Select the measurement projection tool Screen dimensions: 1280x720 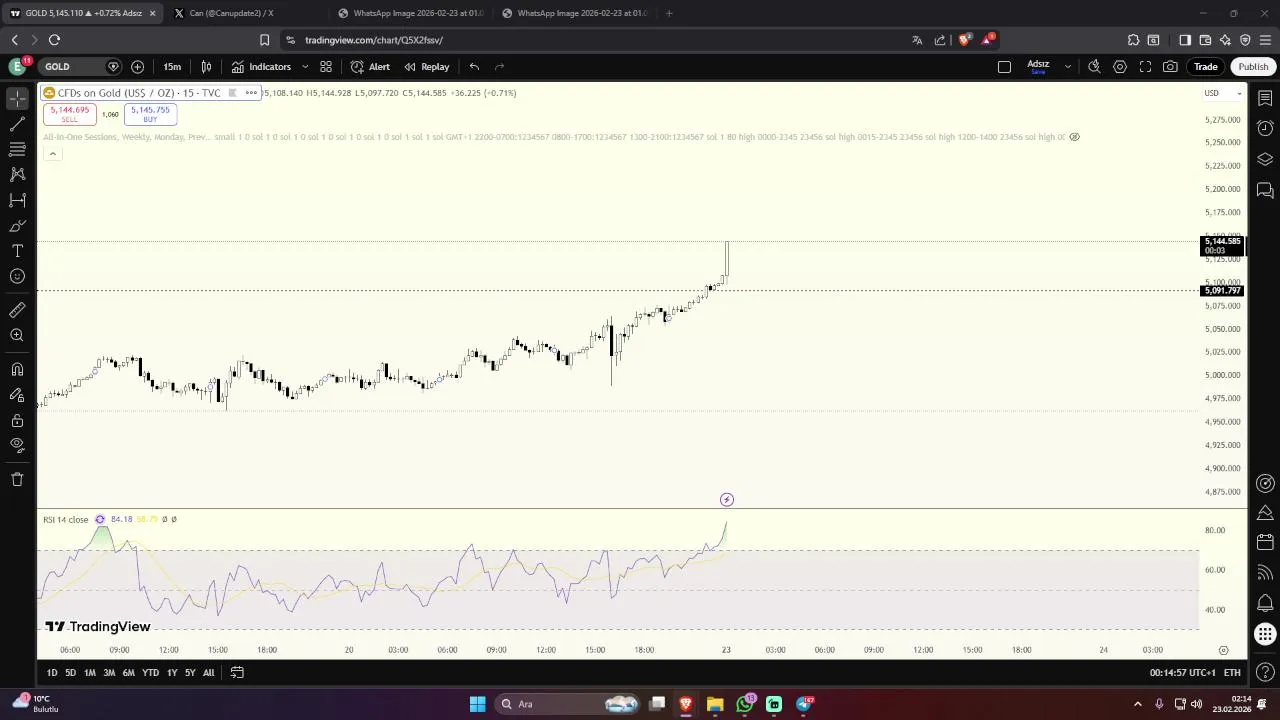pos(17,200)
